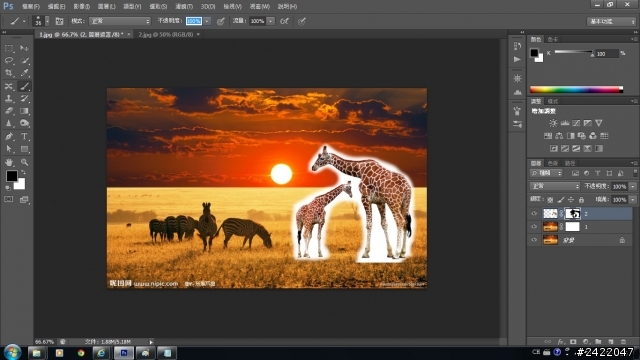Select the Zoom tool
This screenshot has height=360, width=640.
coord(24,162)
